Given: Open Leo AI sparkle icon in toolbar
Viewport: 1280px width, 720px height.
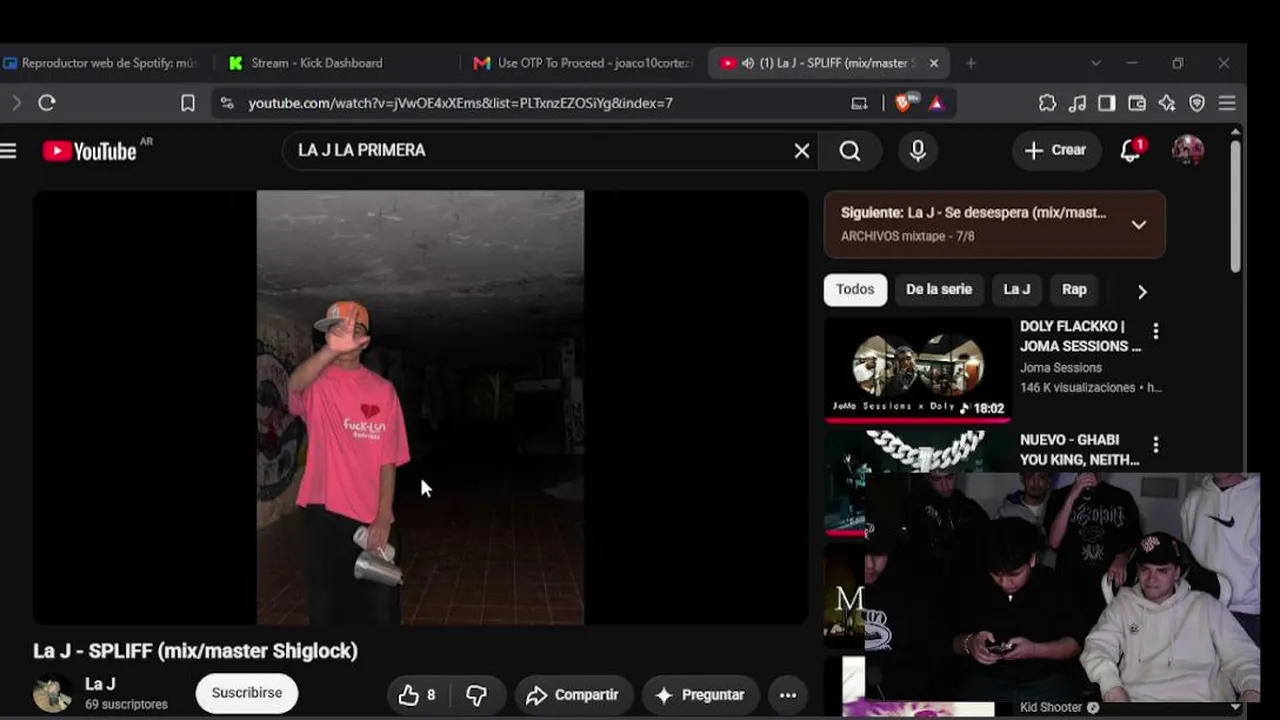Looking at the screenshot, I should [1167, 103].
